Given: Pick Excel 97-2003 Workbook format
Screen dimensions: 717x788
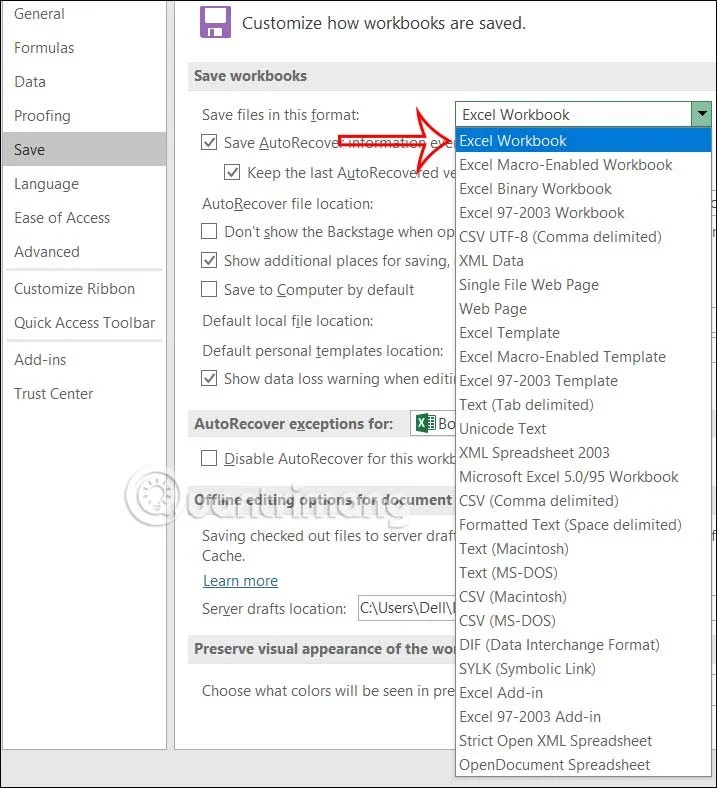Looking at the screenshot, I should pos(583,213).
